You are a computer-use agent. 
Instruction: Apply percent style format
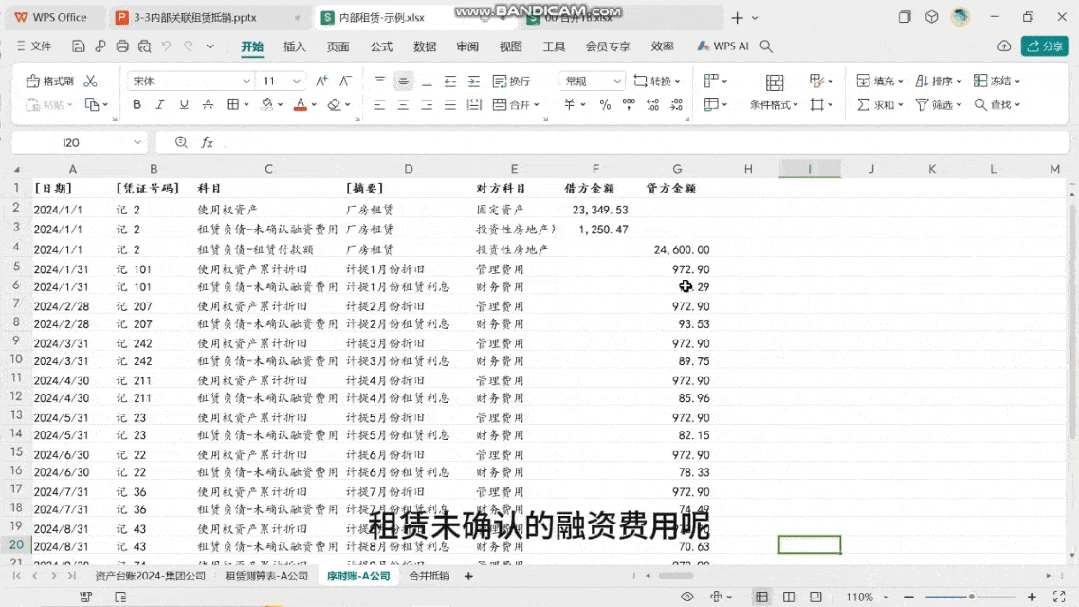[605, 105]
